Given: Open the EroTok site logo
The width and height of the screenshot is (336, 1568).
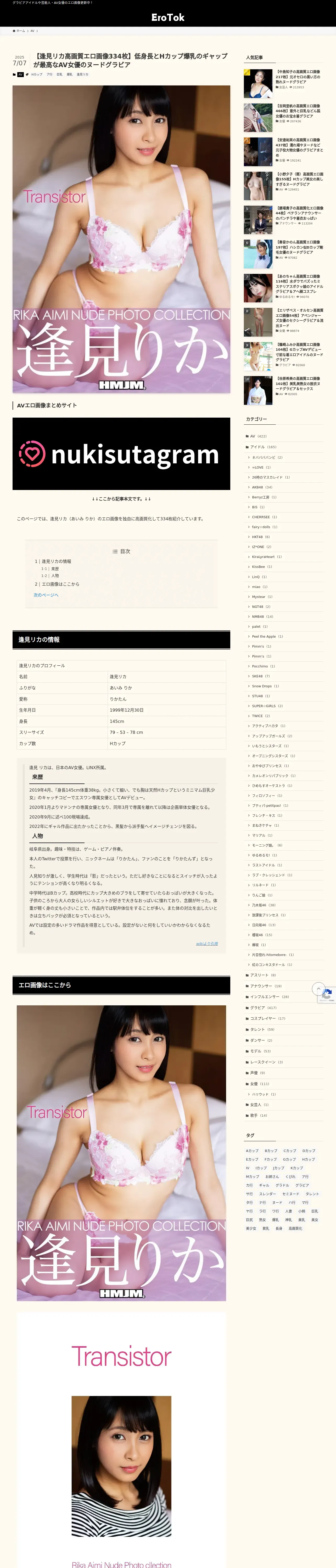Looking at the screenshot, I should tap(168, 18).
